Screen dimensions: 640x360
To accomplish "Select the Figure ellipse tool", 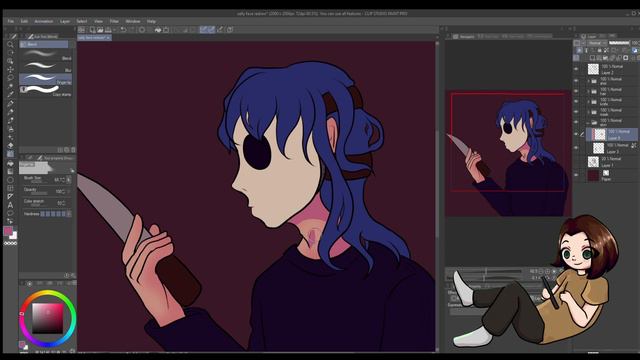I will click(10, 180).
